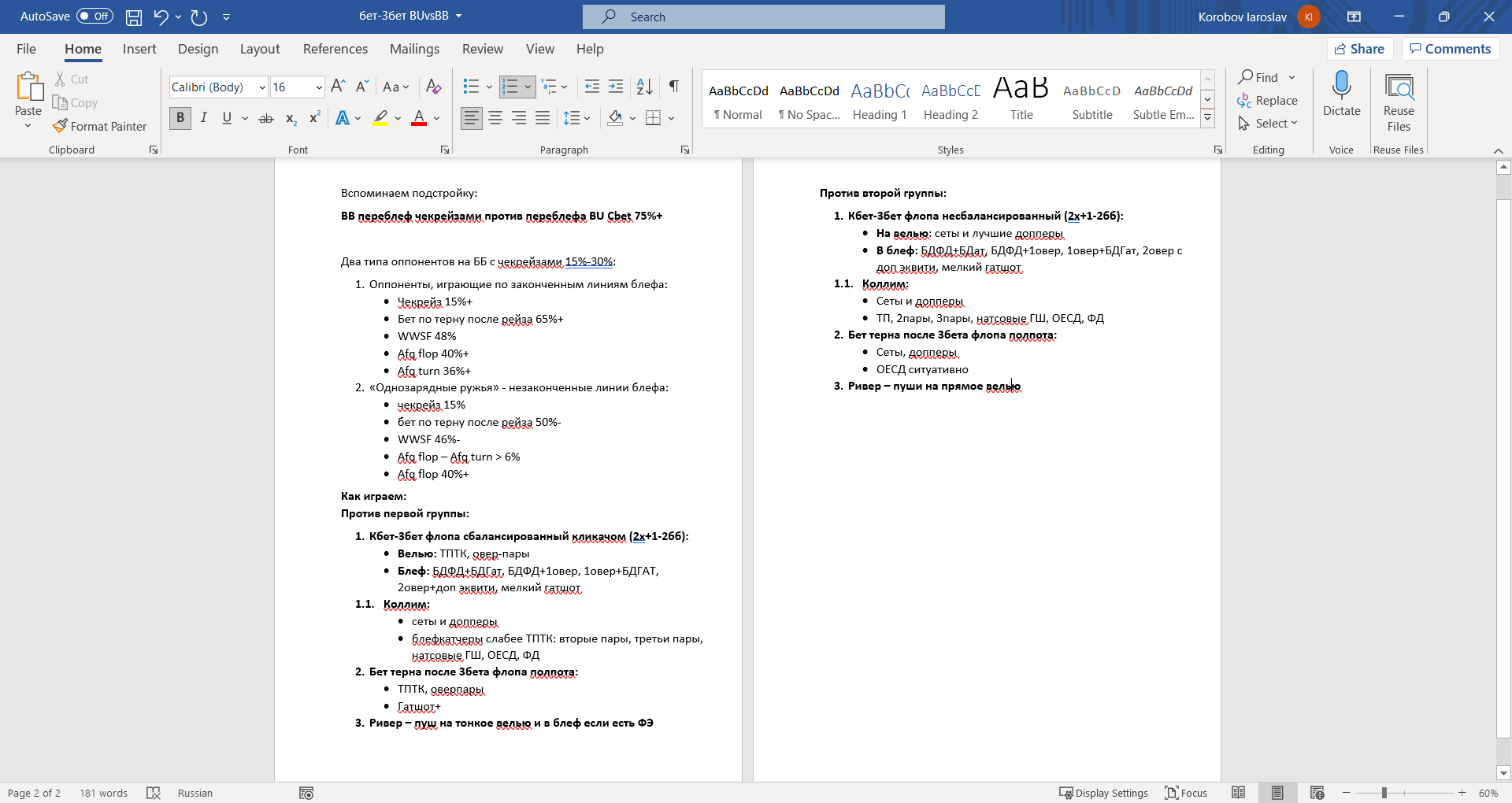Screen dimensions: 1512x803
Task: Open line and paragraph spacing
Action: point(576,118)
